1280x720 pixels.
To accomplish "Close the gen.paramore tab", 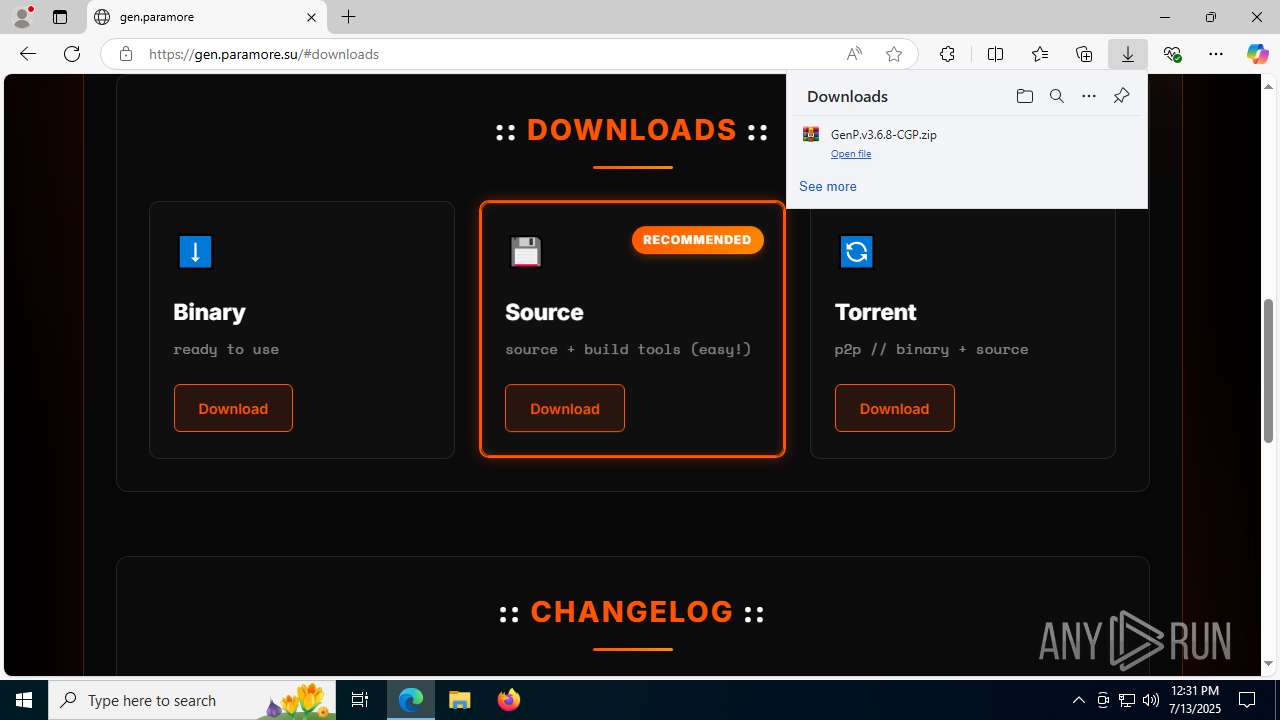I will coord(311,17).
